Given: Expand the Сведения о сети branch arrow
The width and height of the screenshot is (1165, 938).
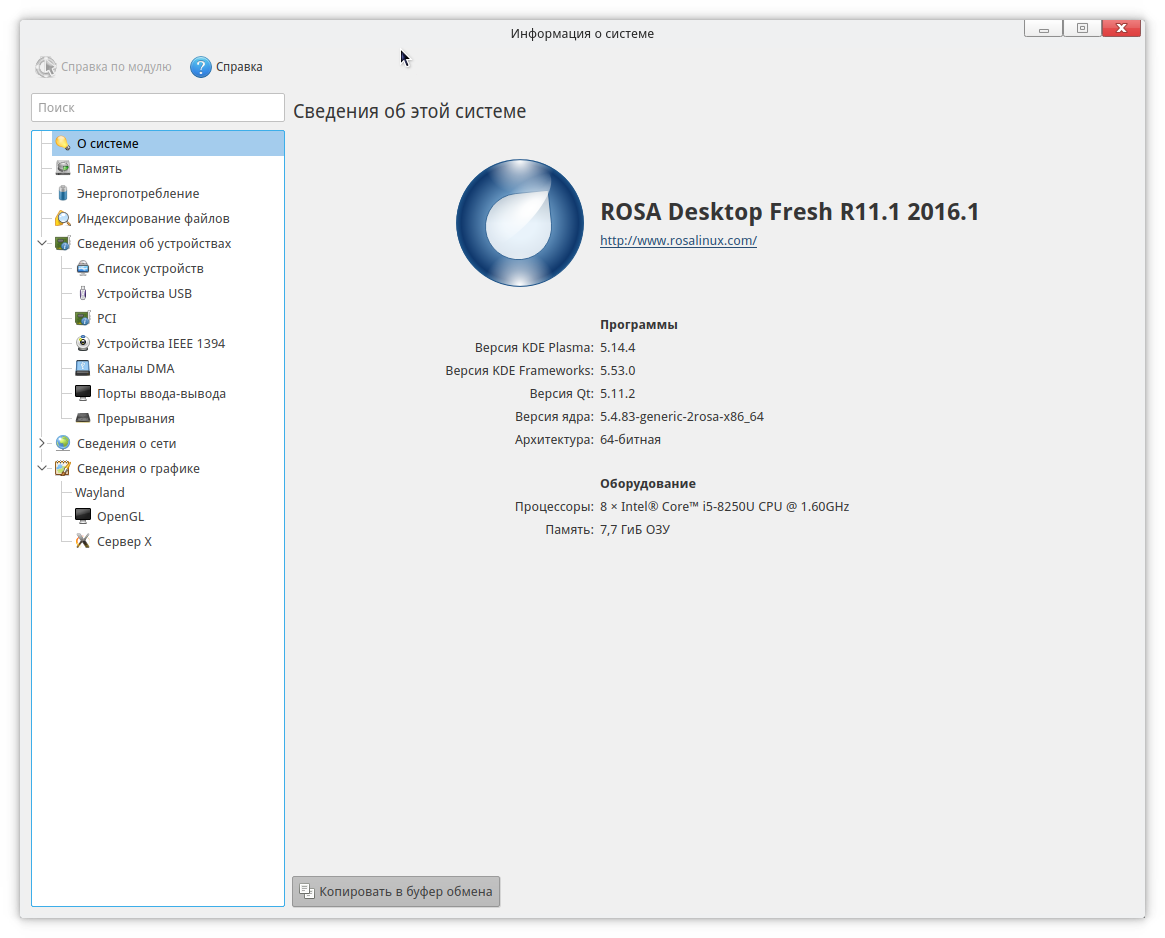Looking at the screenshot, I should coord(42,443).
